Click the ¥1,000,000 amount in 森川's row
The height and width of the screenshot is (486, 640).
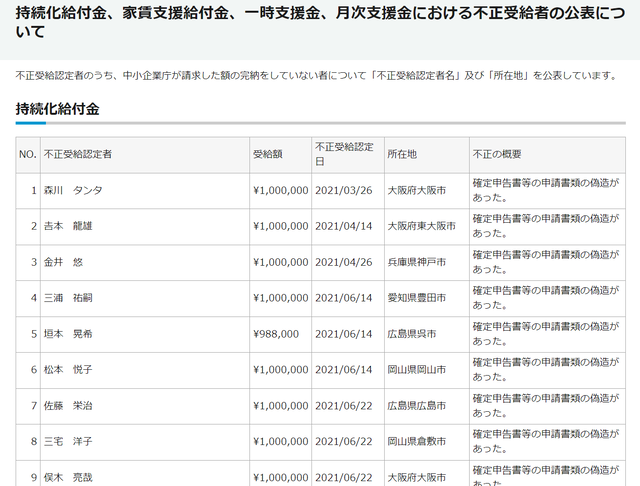[x=281, y=191]
